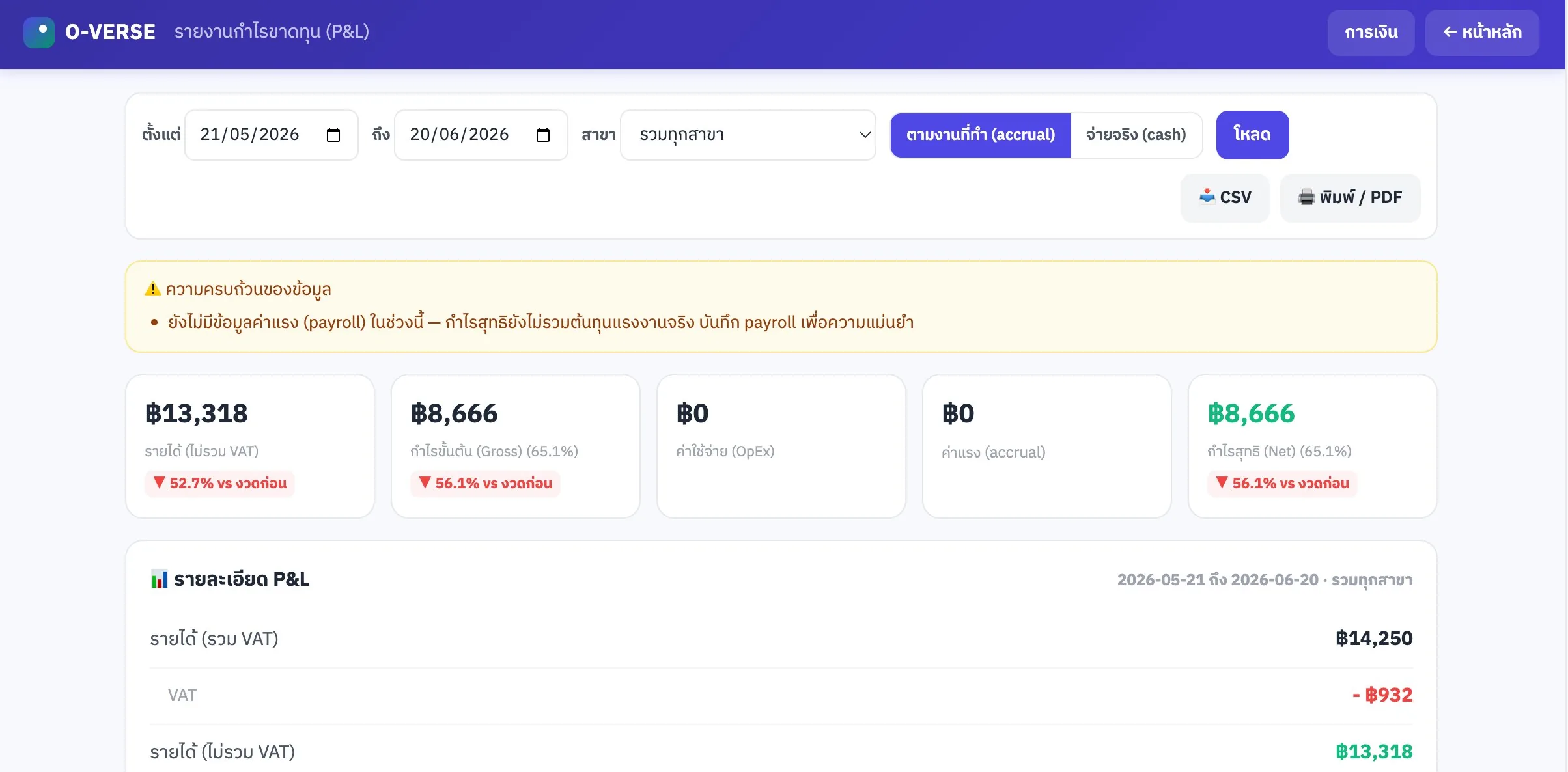Click the red - ฿932 VAT amount

click(1382, 695)
